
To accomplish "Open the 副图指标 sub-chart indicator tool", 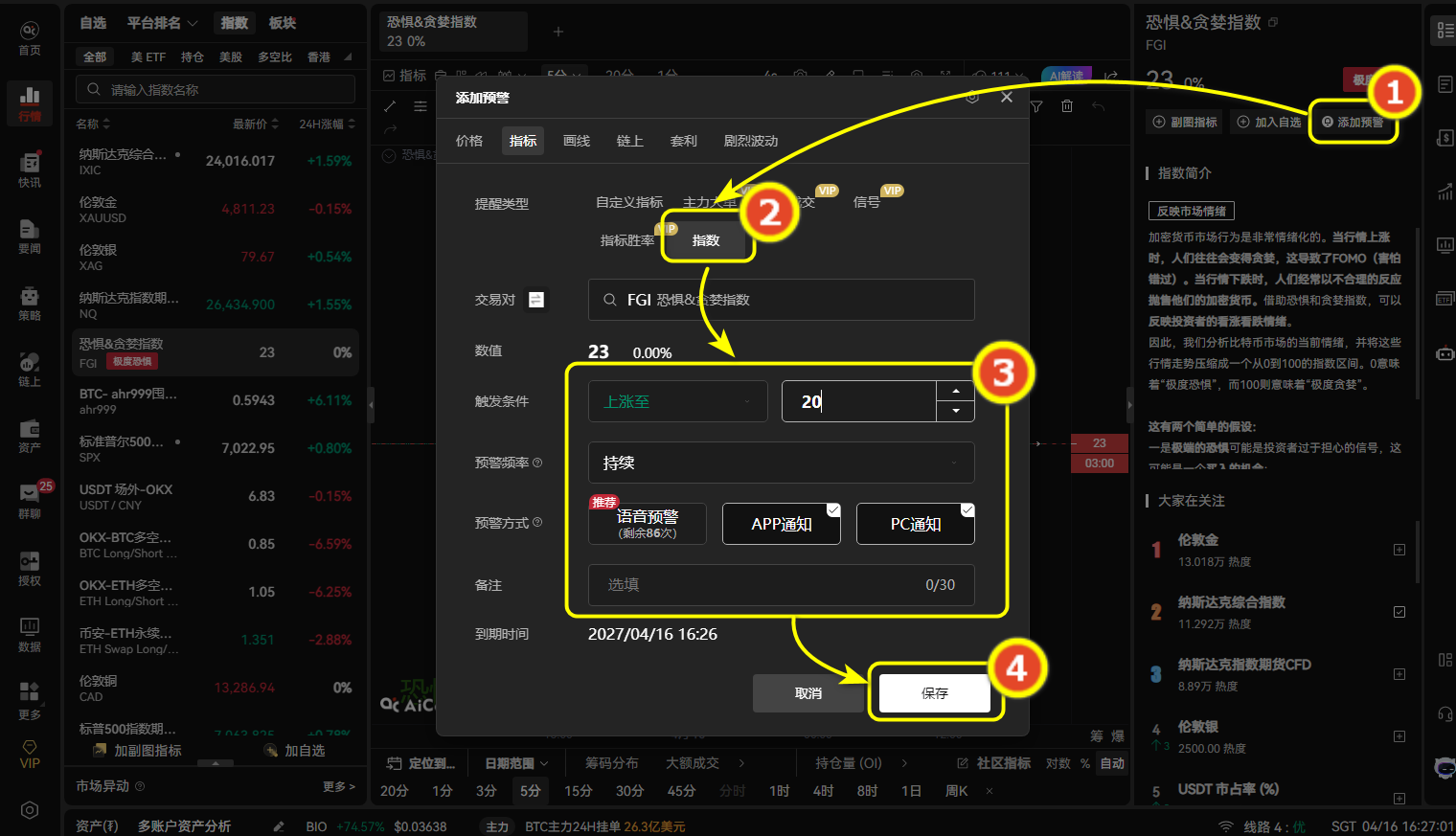I will click(1184, 122).
